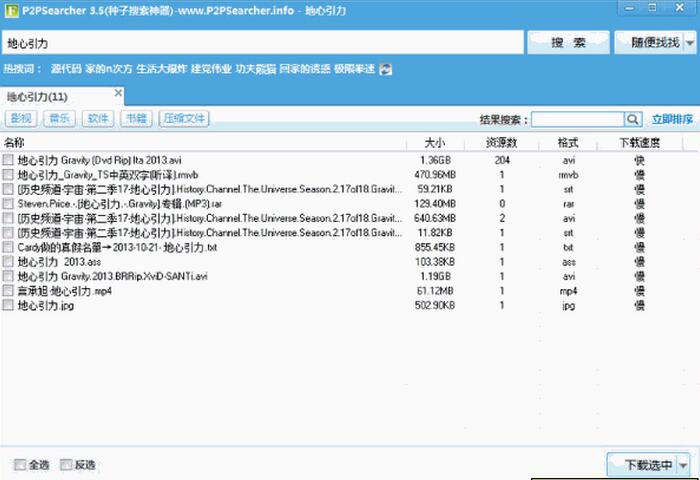This screenshot has height=480, width=700.
Task: Tick the checkbox for 地心引力.jpg
Action: point(9,305)
